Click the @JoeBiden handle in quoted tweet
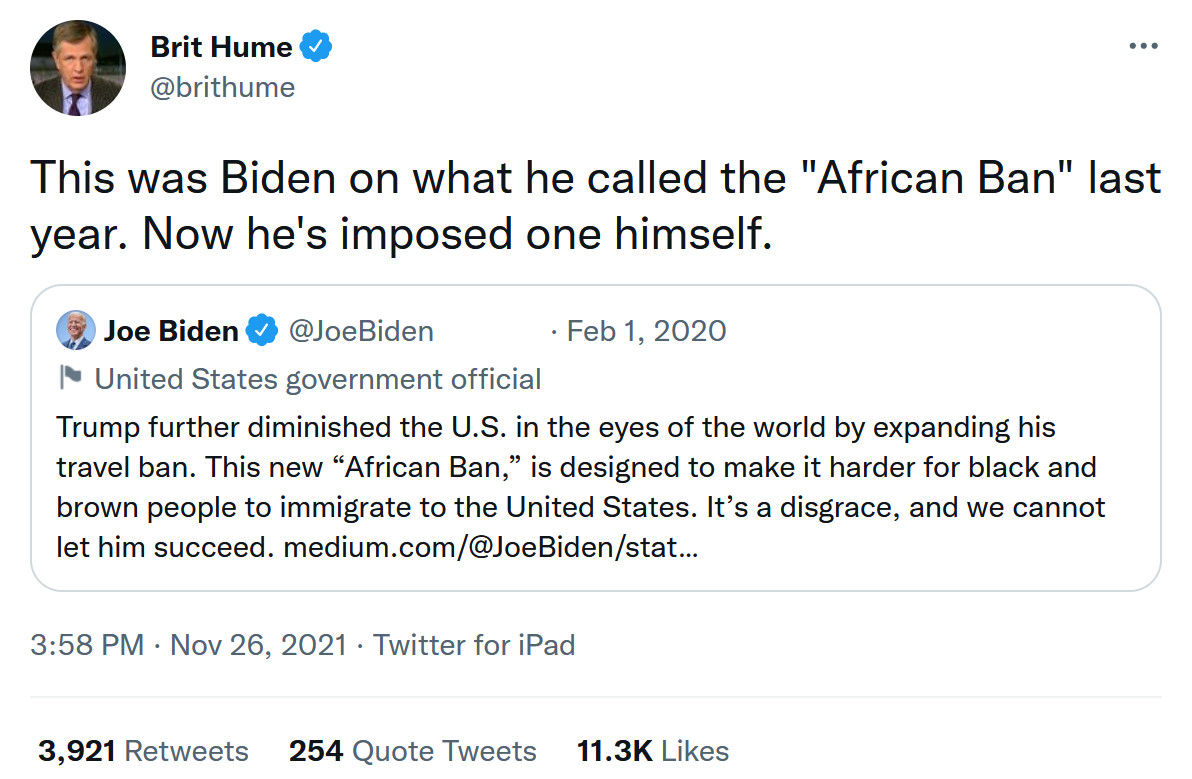This screenshot has width=1192, height=779. 361,331
